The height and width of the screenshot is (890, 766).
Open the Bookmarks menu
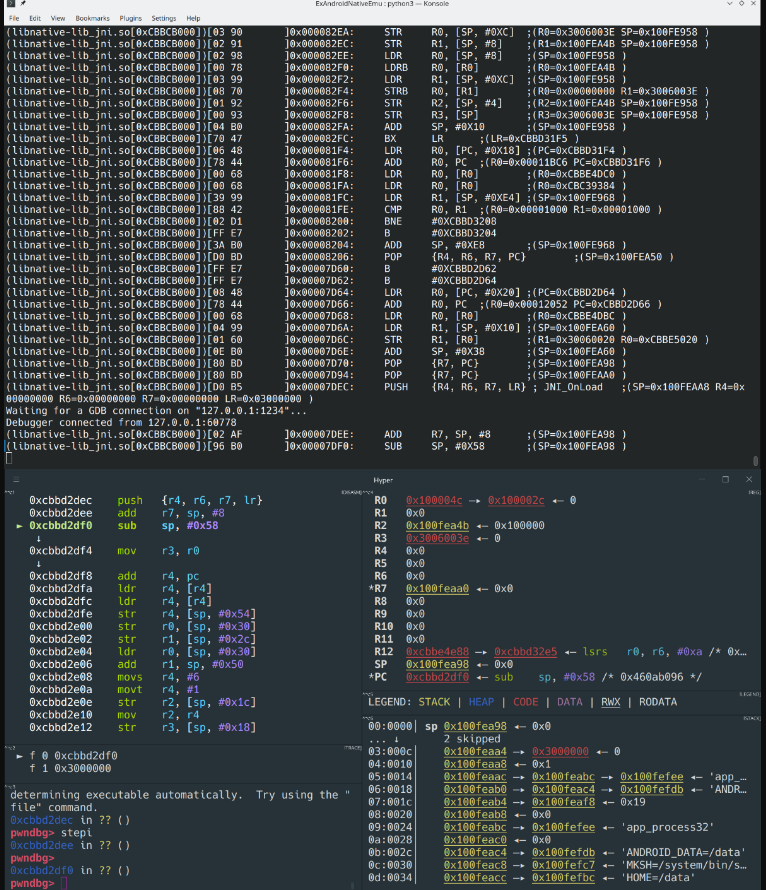point(92,18)
